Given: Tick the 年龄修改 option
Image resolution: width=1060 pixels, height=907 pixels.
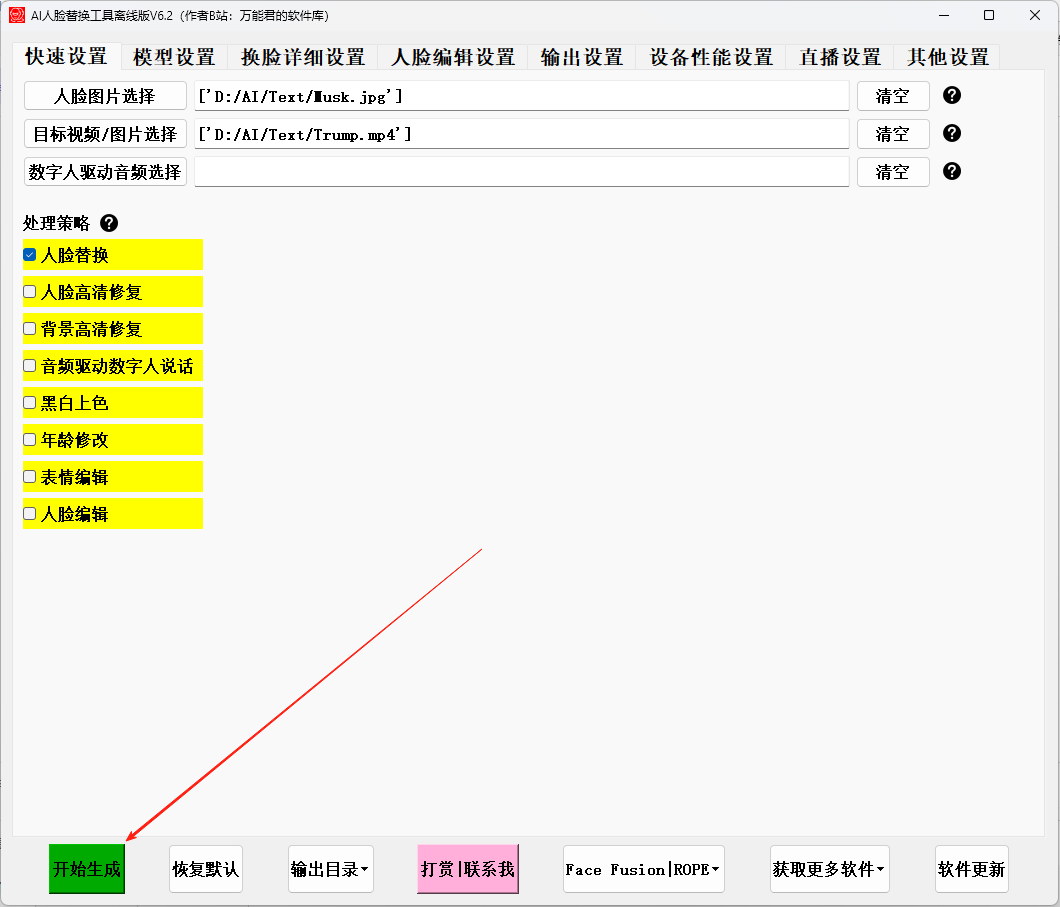Looking at the screenshot, I should tap(30, 440).
